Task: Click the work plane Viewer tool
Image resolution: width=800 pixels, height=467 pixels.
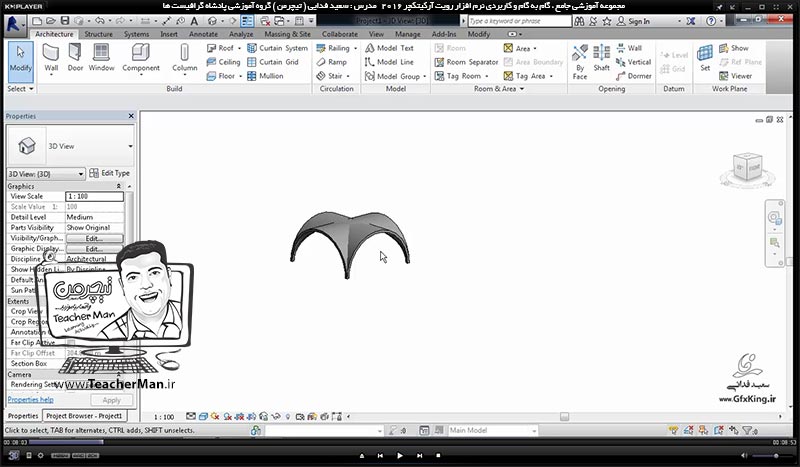Action: 735,76
